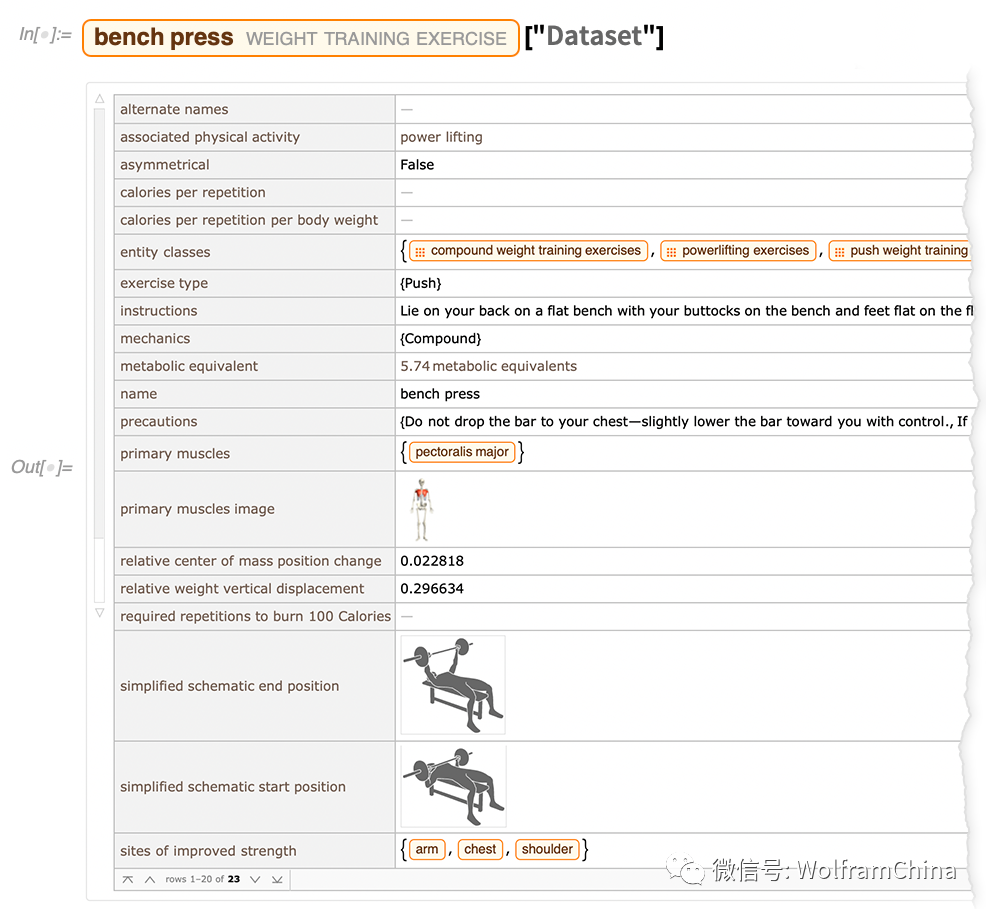Jump to first rows with the top pager arrow
990x914 pixels.
pyautogui.click(x=128, y=879)
